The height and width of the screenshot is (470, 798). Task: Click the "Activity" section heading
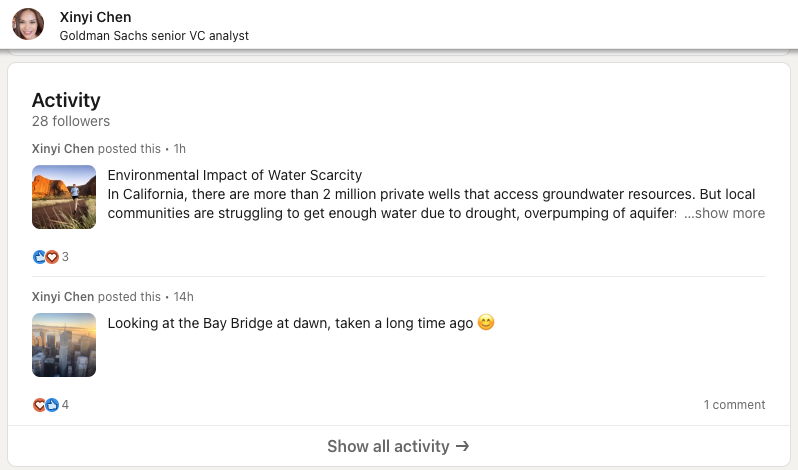(66, 100)
